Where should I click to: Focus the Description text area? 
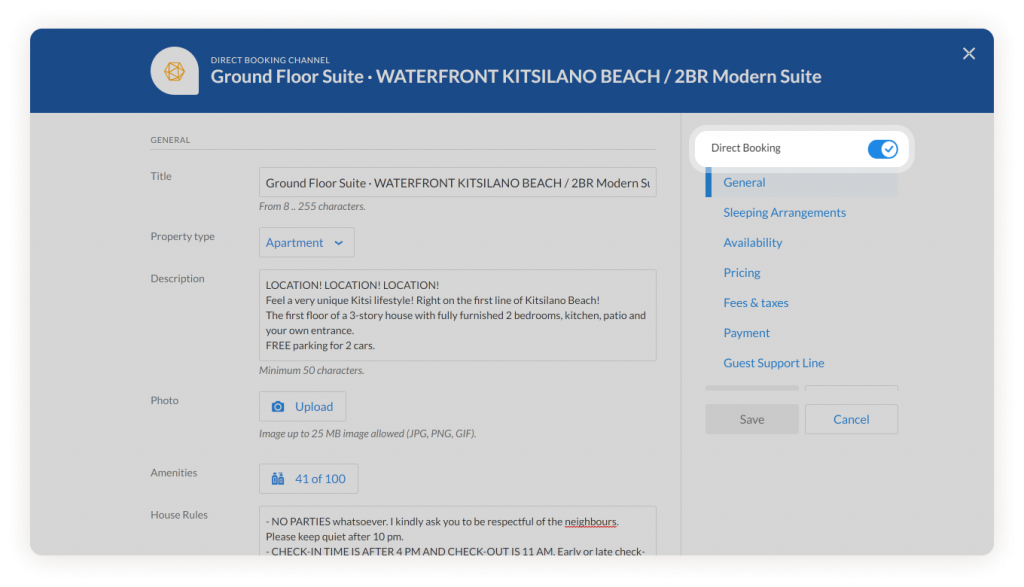click(457, 315)
